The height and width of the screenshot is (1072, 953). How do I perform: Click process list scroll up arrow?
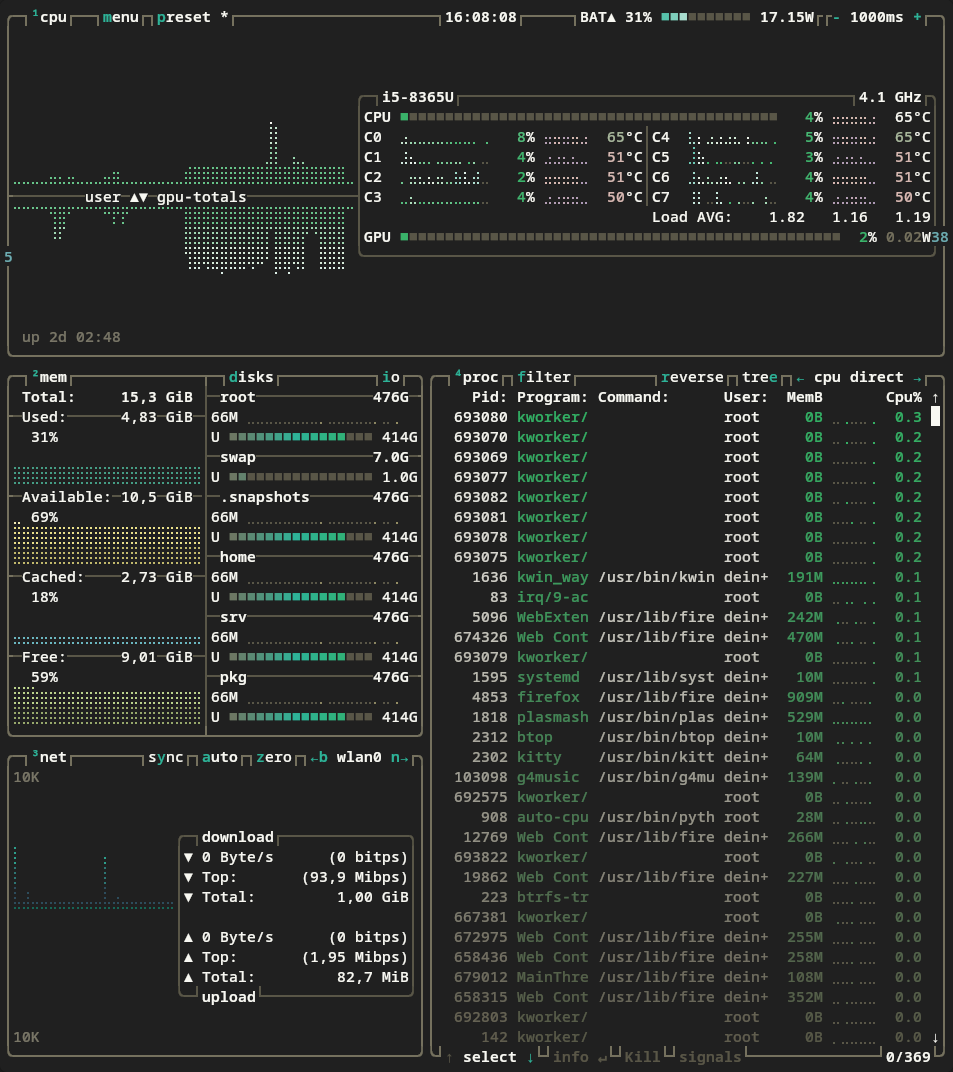coord(935,397)
